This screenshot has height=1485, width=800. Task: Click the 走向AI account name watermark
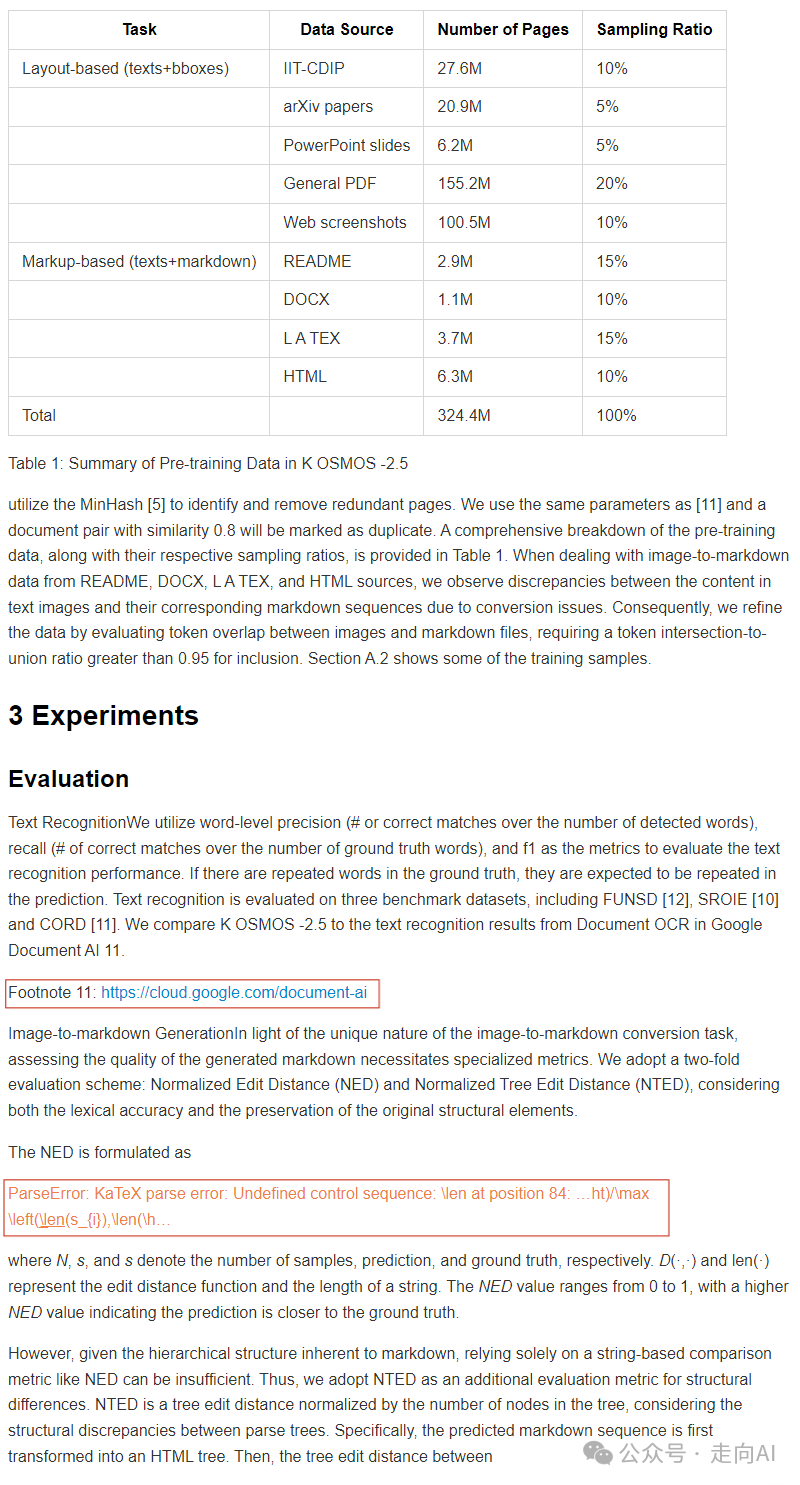pos(743,1453)
